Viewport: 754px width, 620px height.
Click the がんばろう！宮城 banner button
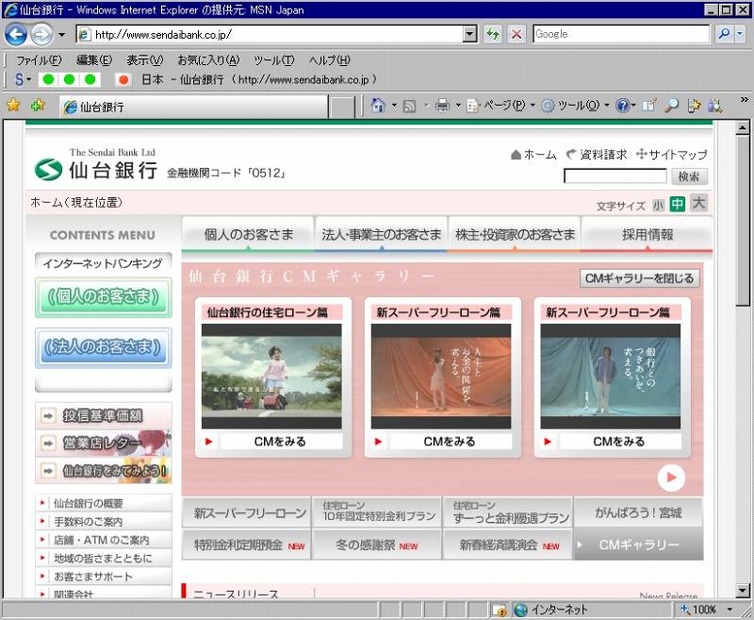(x=638, y=513)
